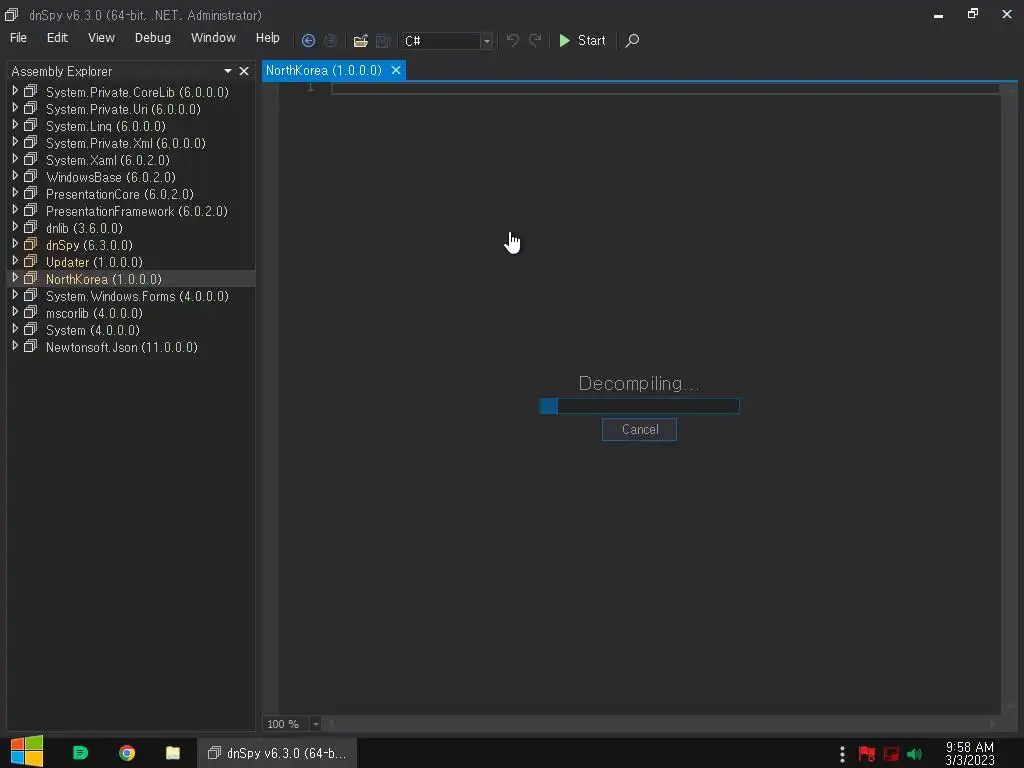Click the Decompiling progress bar
The height and width of the screenshot is (768, 1024).
[x=639, y=406]
